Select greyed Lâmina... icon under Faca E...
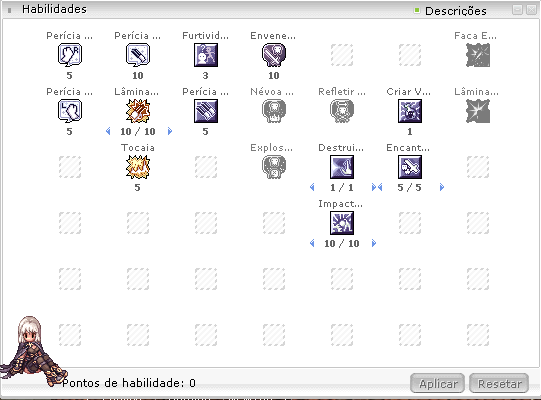 pos(478,111)
